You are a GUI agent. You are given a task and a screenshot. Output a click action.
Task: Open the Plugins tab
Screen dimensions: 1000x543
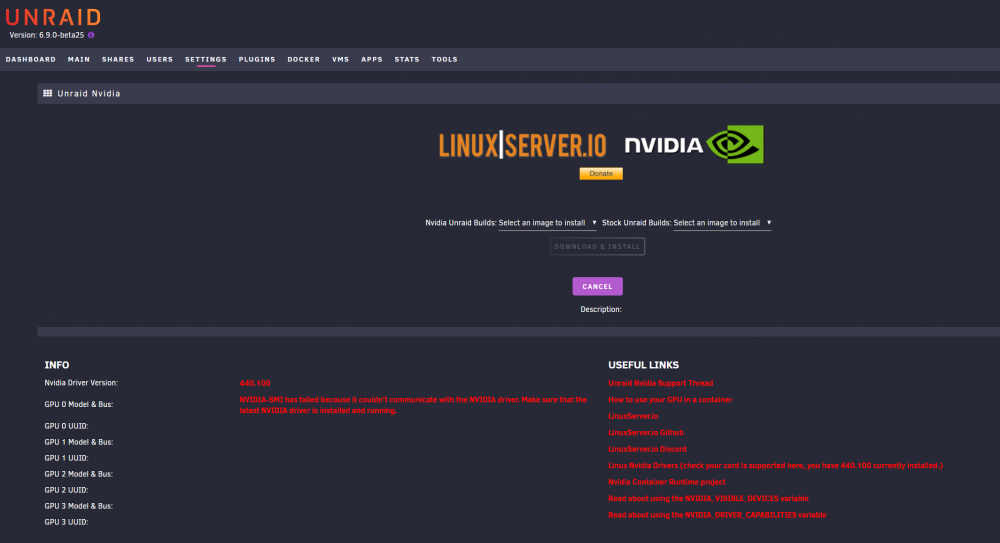257,59
